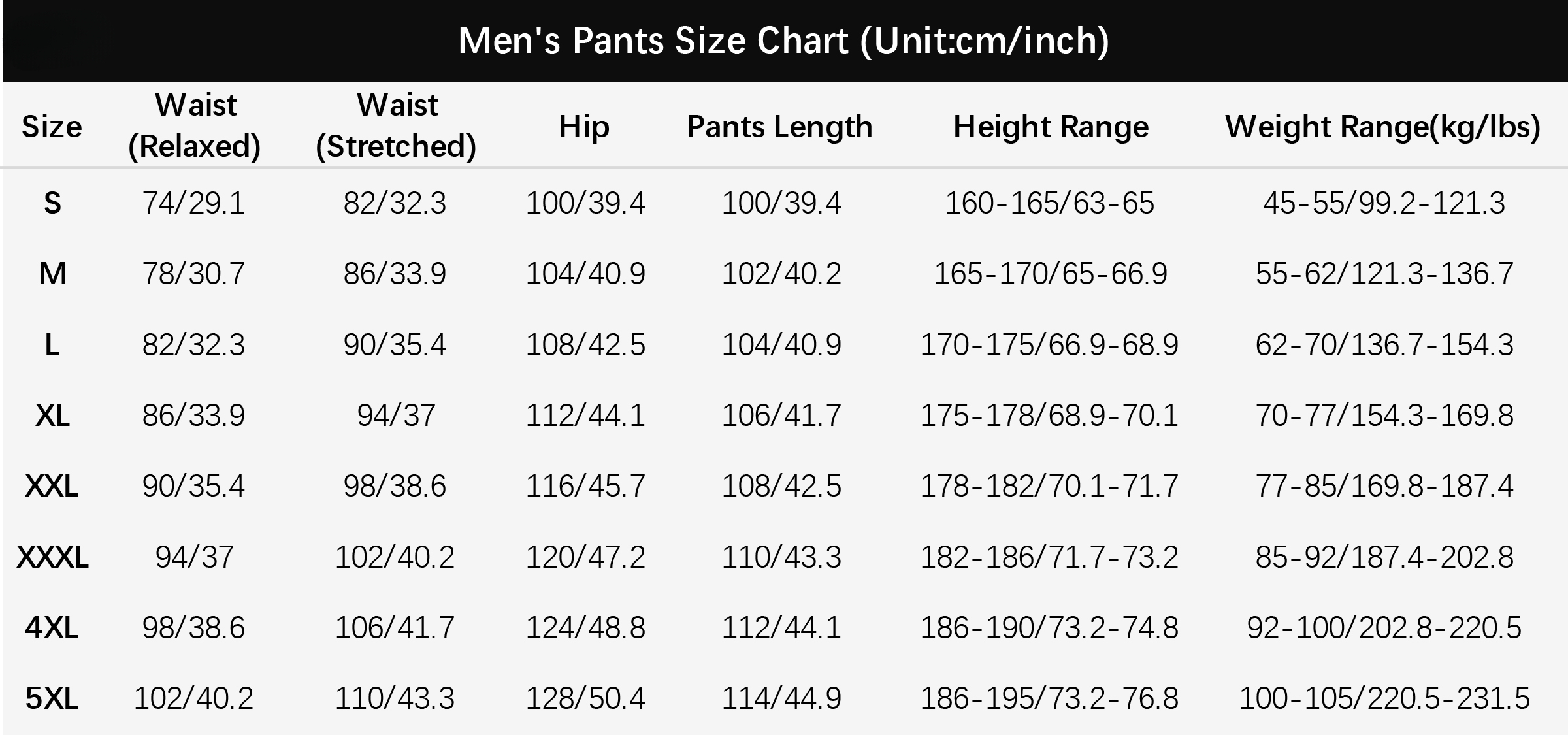Select weight range 55-62/121.3-136.7 for M
Screen dimensions: 1568x735
click(1384, 274)
